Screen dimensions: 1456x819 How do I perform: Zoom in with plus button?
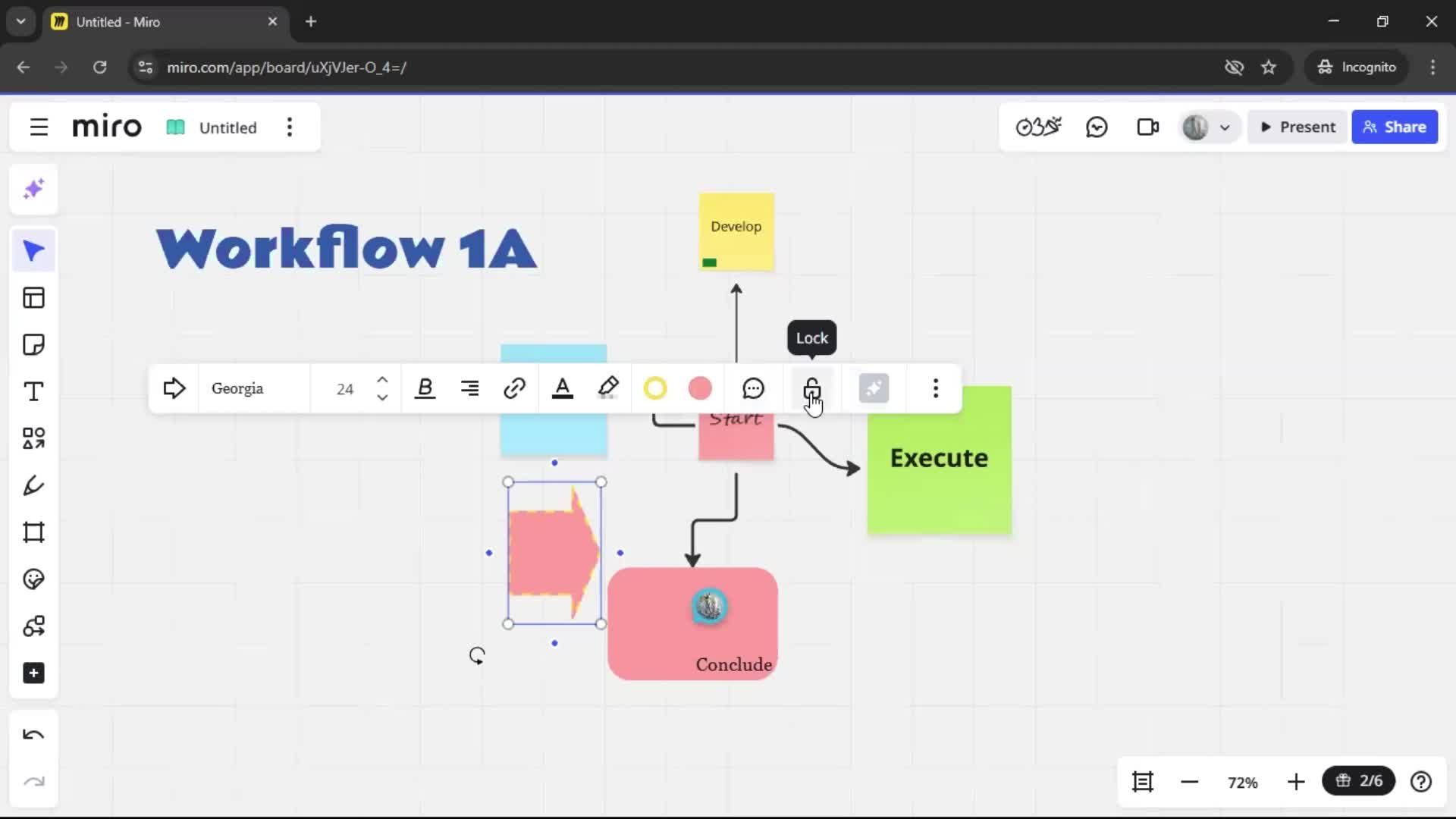pos(1296,782)
